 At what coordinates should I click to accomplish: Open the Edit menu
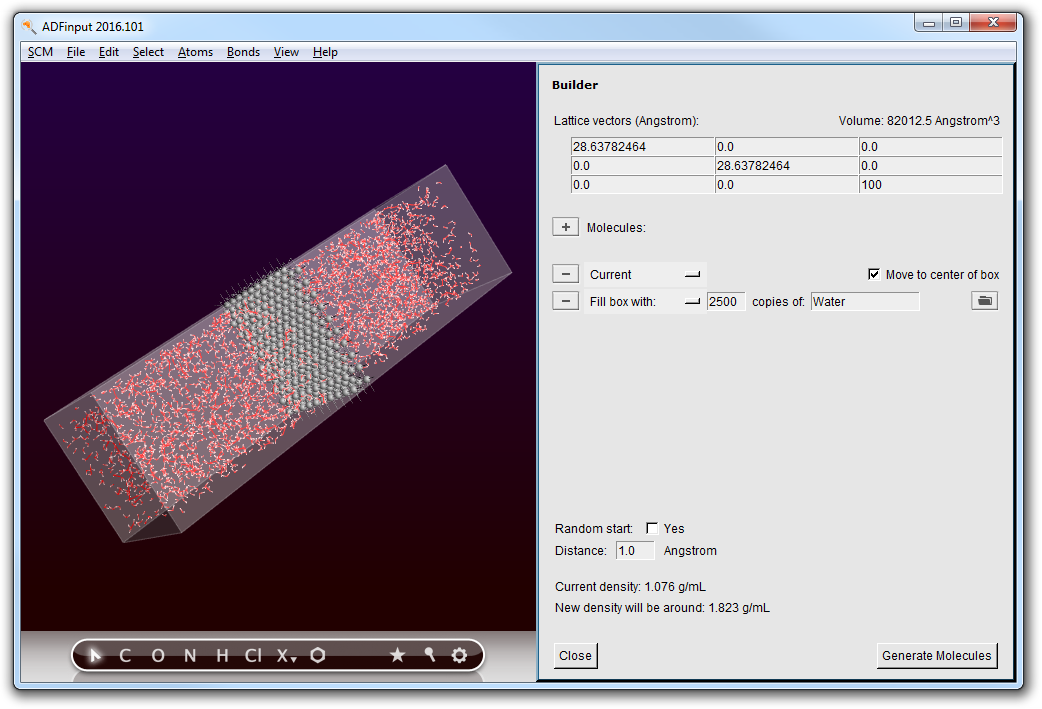(108, 52)
